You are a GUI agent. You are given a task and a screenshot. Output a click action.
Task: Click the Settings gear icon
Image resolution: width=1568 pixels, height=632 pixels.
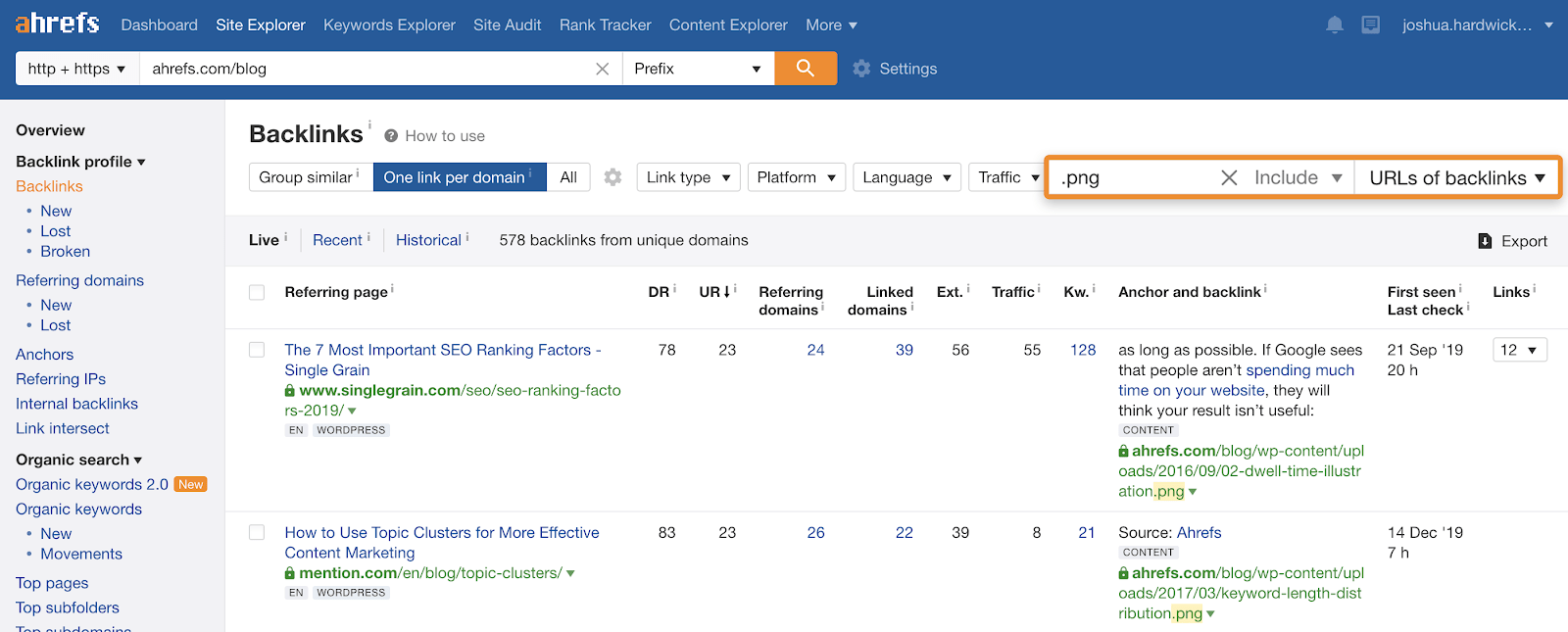(861, 69)
